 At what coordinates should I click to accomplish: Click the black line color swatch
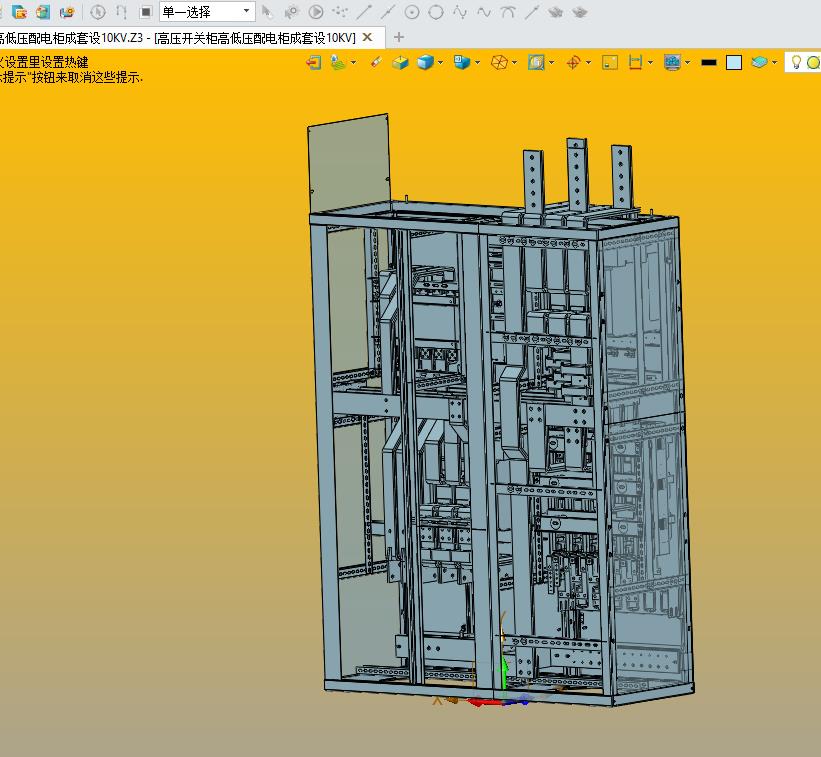click(709, 63)
